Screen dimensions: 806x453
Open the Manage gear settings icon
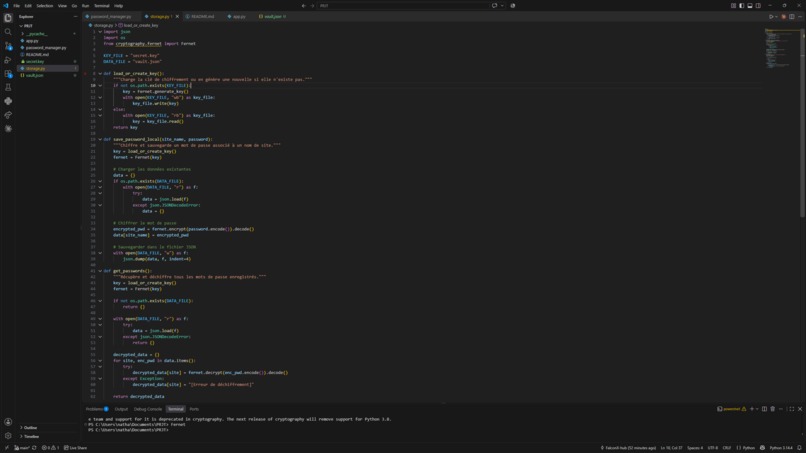coord(8,436)
